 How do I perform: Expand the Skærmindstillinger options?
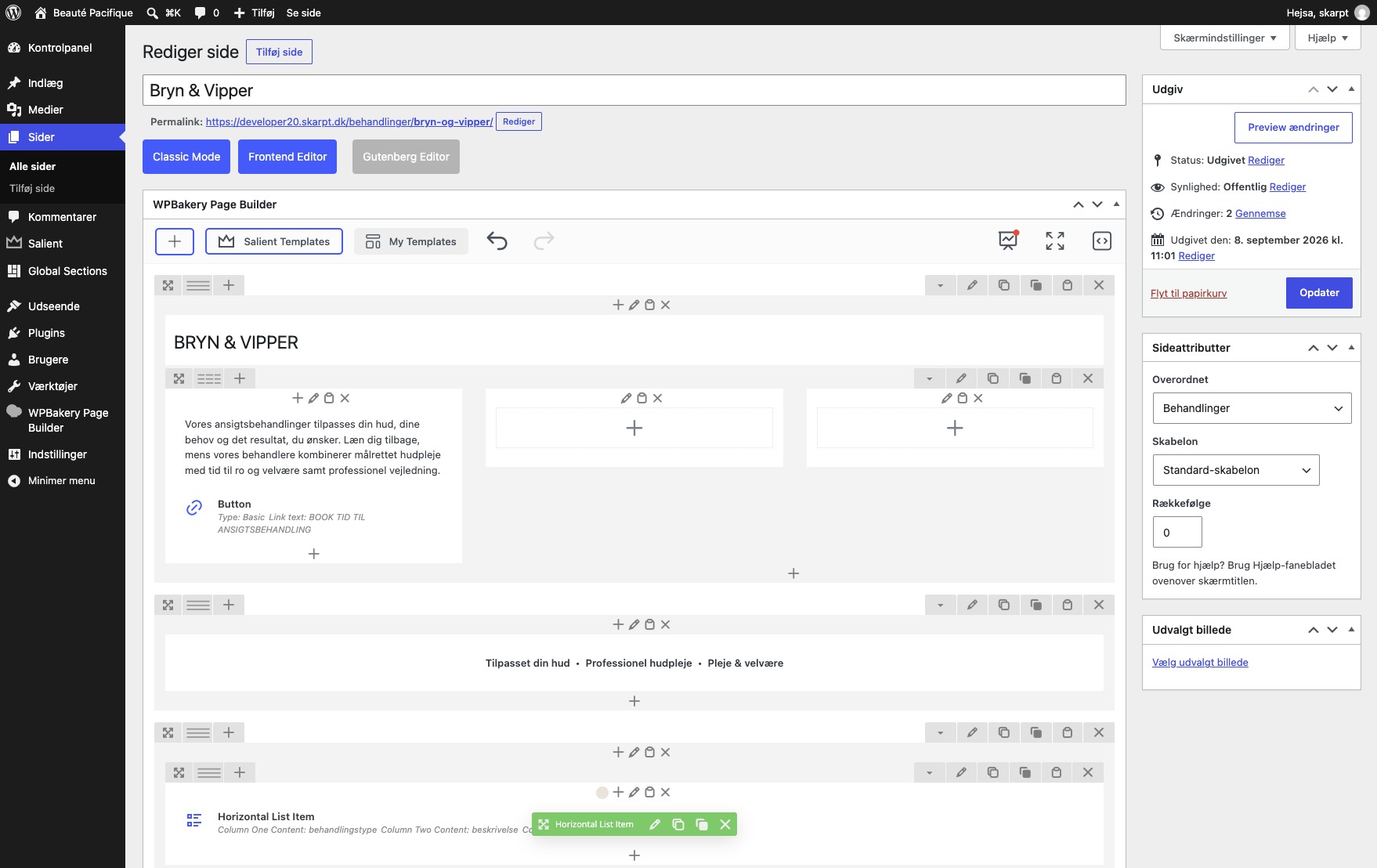(x=1224, y=38)
